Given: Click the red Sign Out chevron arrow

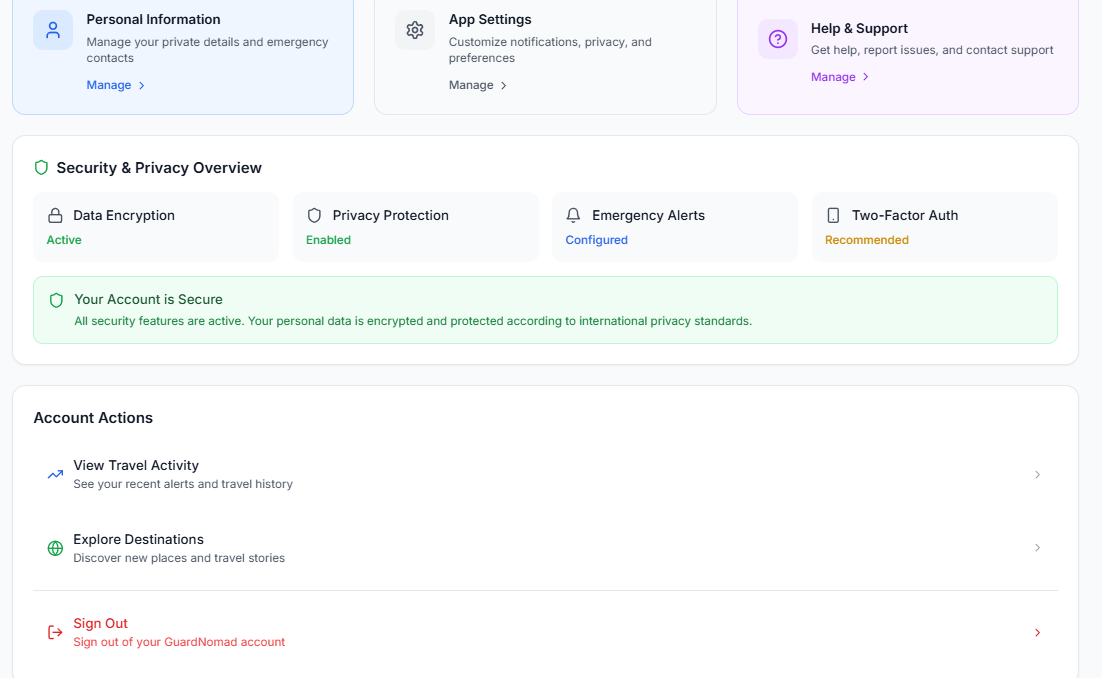Looking at the screenshot, I should click(x=1037, y=632).
